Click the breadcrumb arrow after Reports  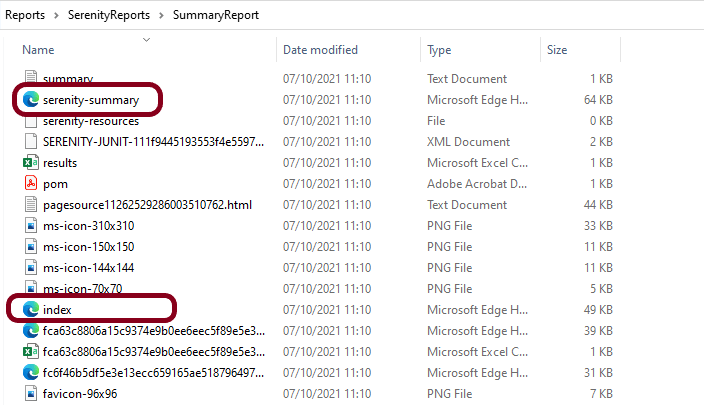tap(56, 15)
